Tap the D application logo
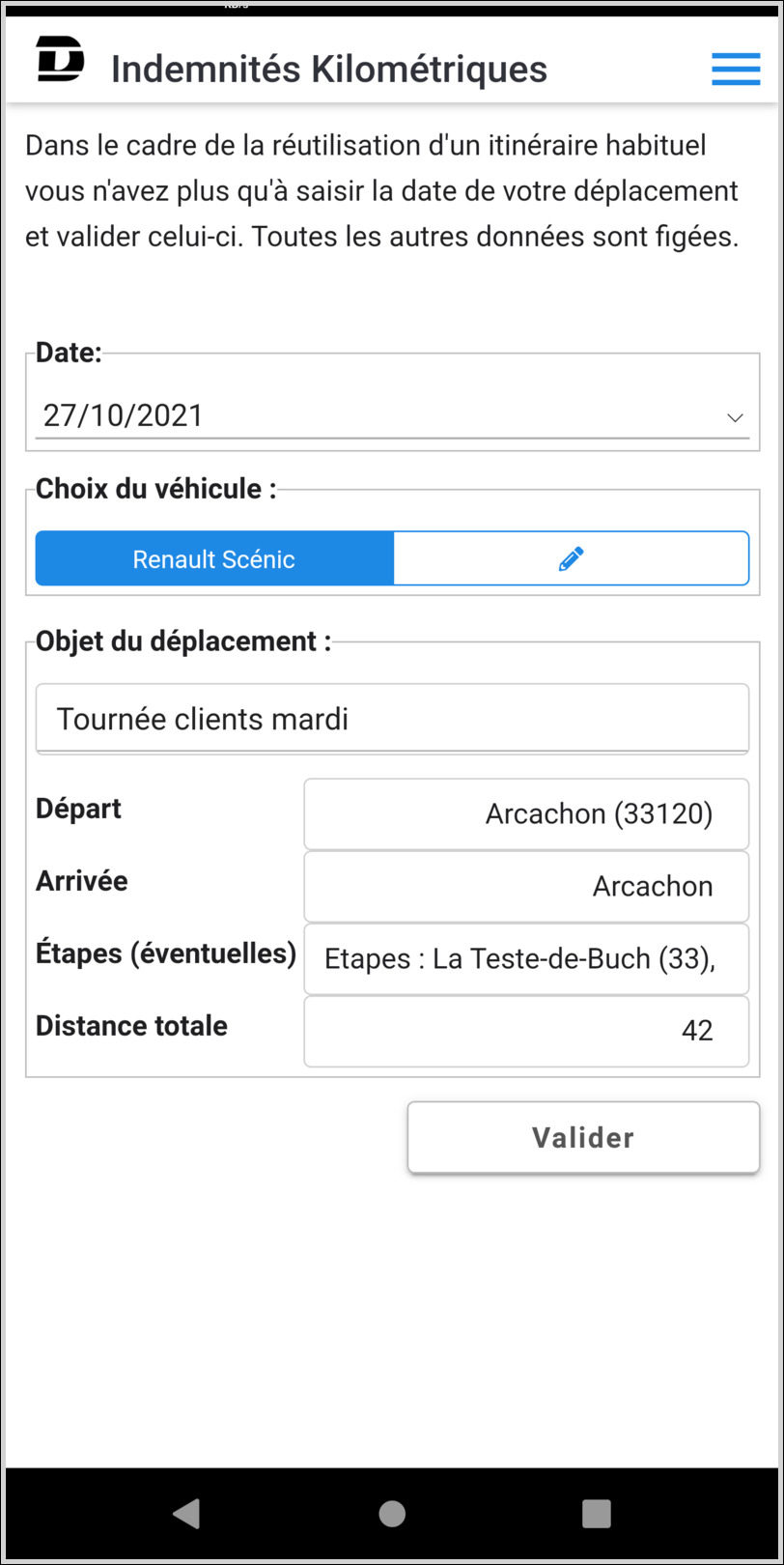The height and width of the screenshot is (1565, 784). 60,60
